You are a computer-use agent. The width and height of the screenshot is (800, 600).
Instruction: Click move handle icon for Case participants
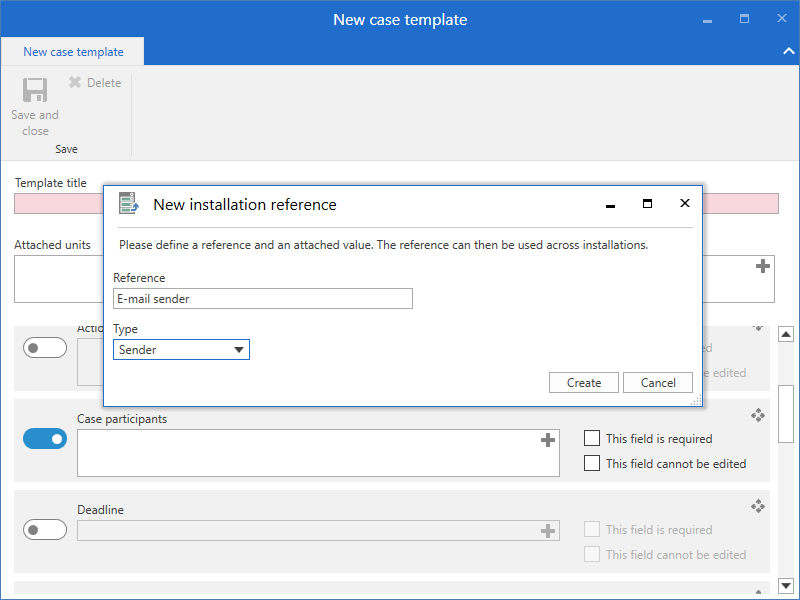(x=758, y=416)
